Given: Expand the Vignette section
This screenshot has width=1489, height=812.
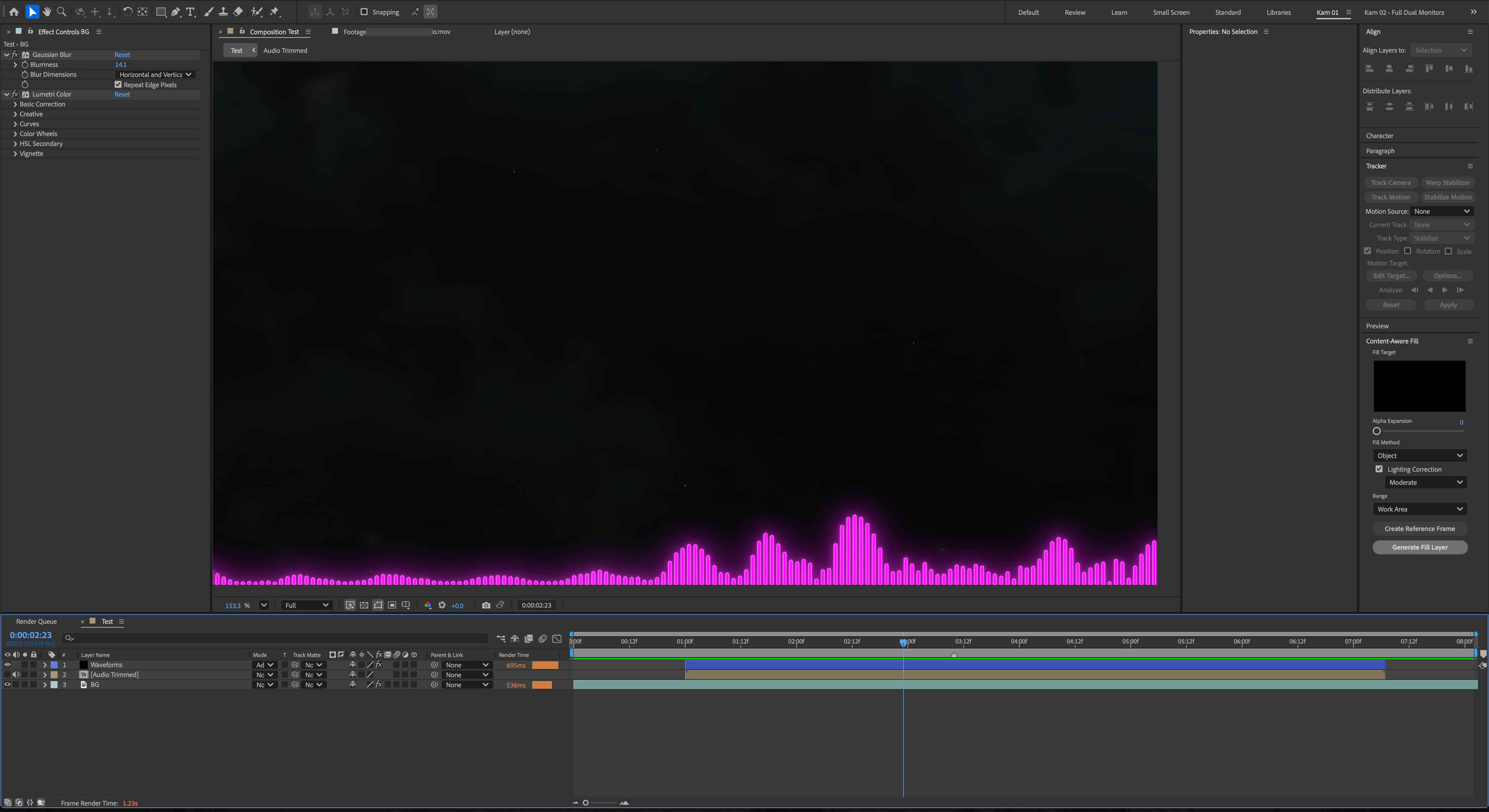Looking at the screenshot, I should click(x=15, y=154).
